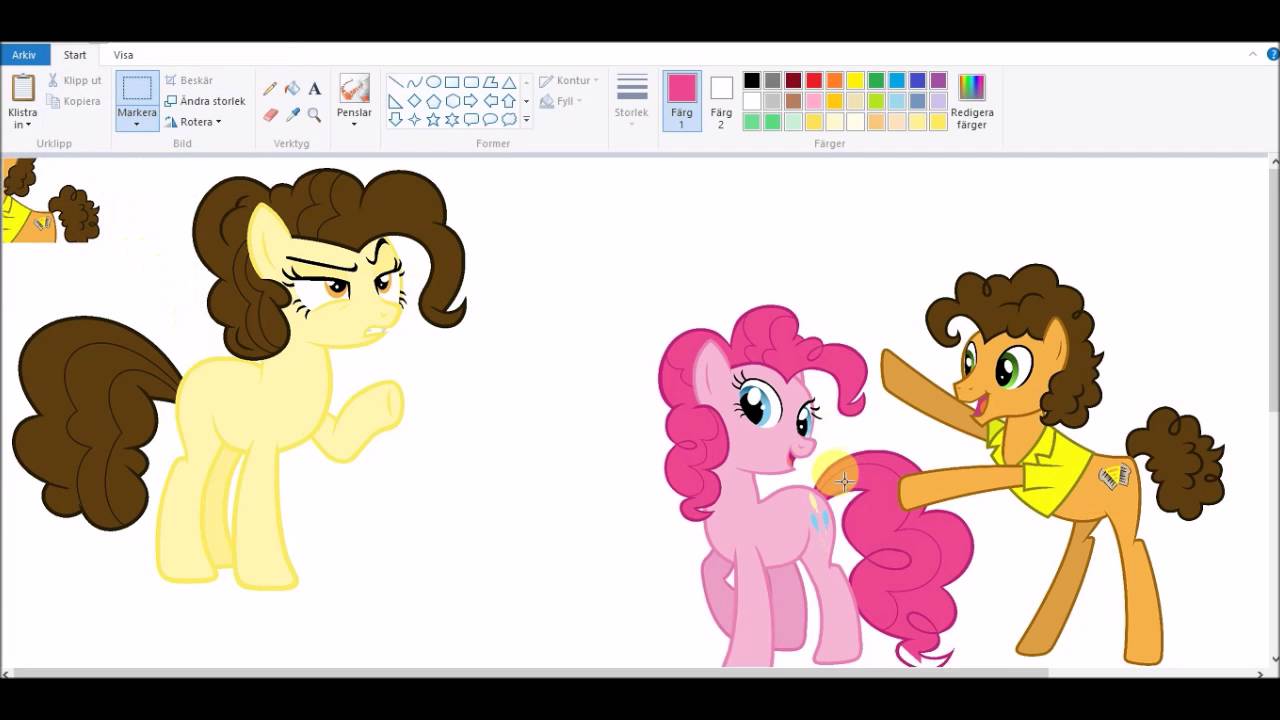
Task: Select the Fill with color bucket
Action: pyautogui.click(x=292, y=89)
